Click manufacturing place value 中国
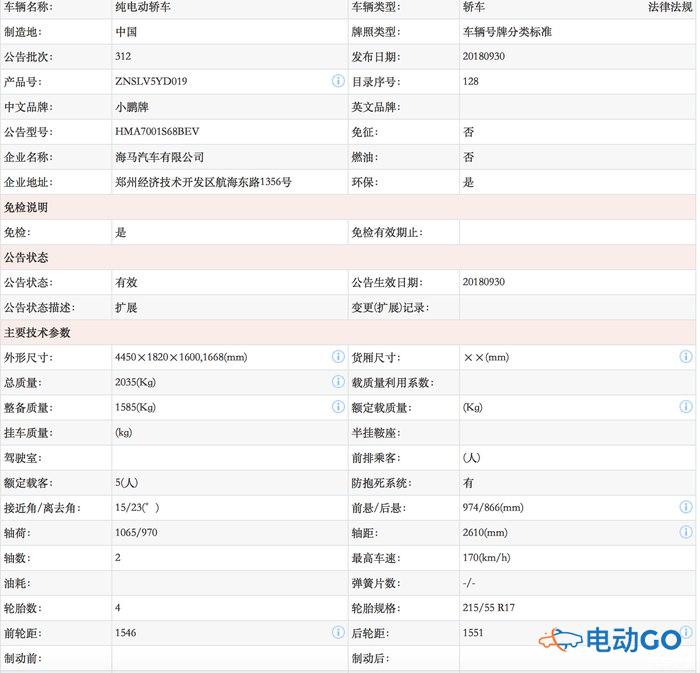 click(x=126, y=32)
